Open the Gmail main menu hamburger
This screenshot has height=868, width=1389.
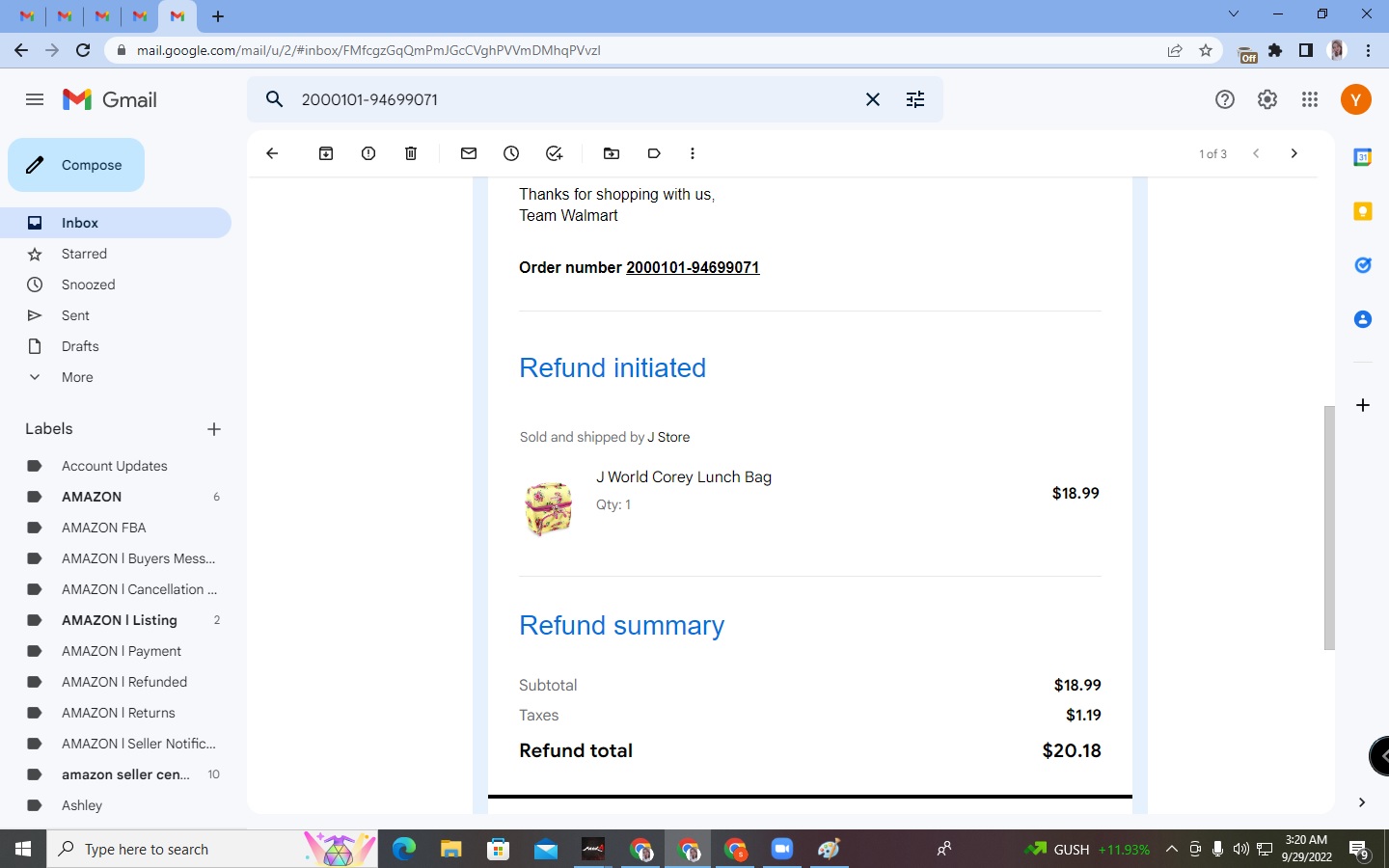[x=35, y=99]
